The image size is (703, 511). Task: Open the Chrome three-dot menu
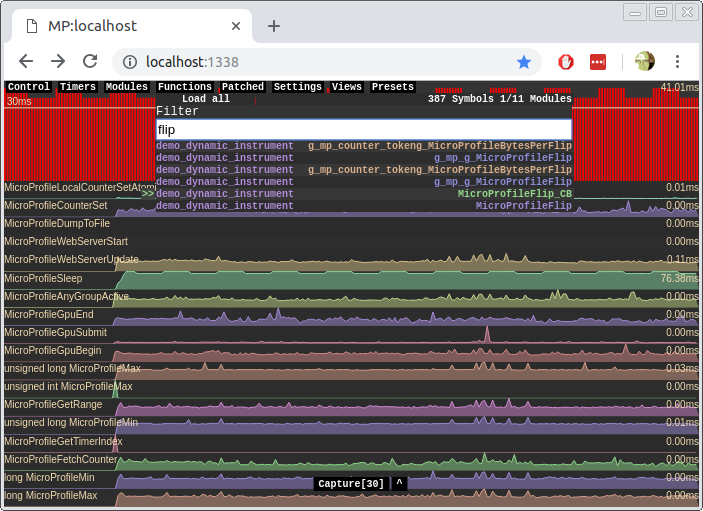[x=678, y=62]
